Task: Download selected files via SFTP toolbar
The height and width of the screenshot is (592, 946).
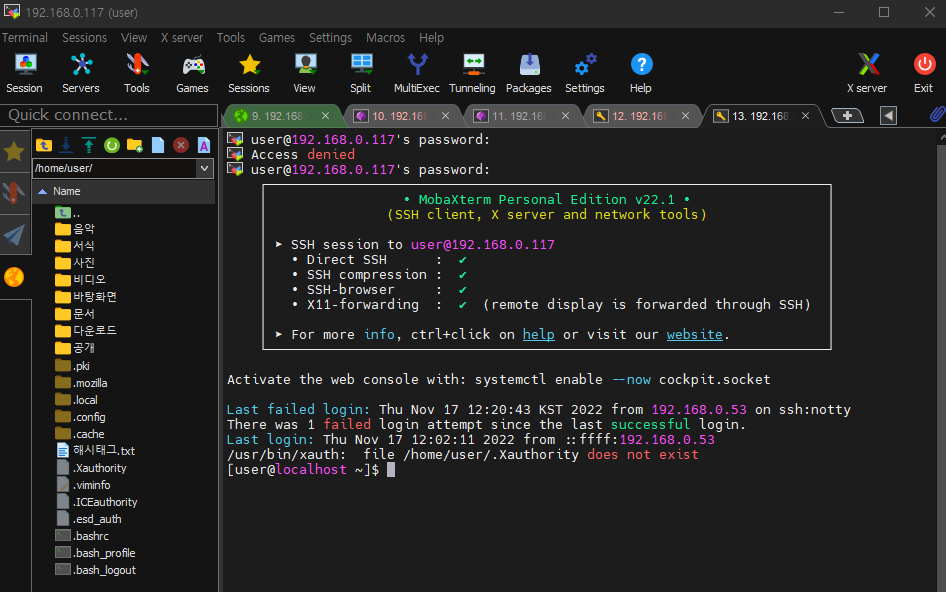Action: [x=66, y=145]
